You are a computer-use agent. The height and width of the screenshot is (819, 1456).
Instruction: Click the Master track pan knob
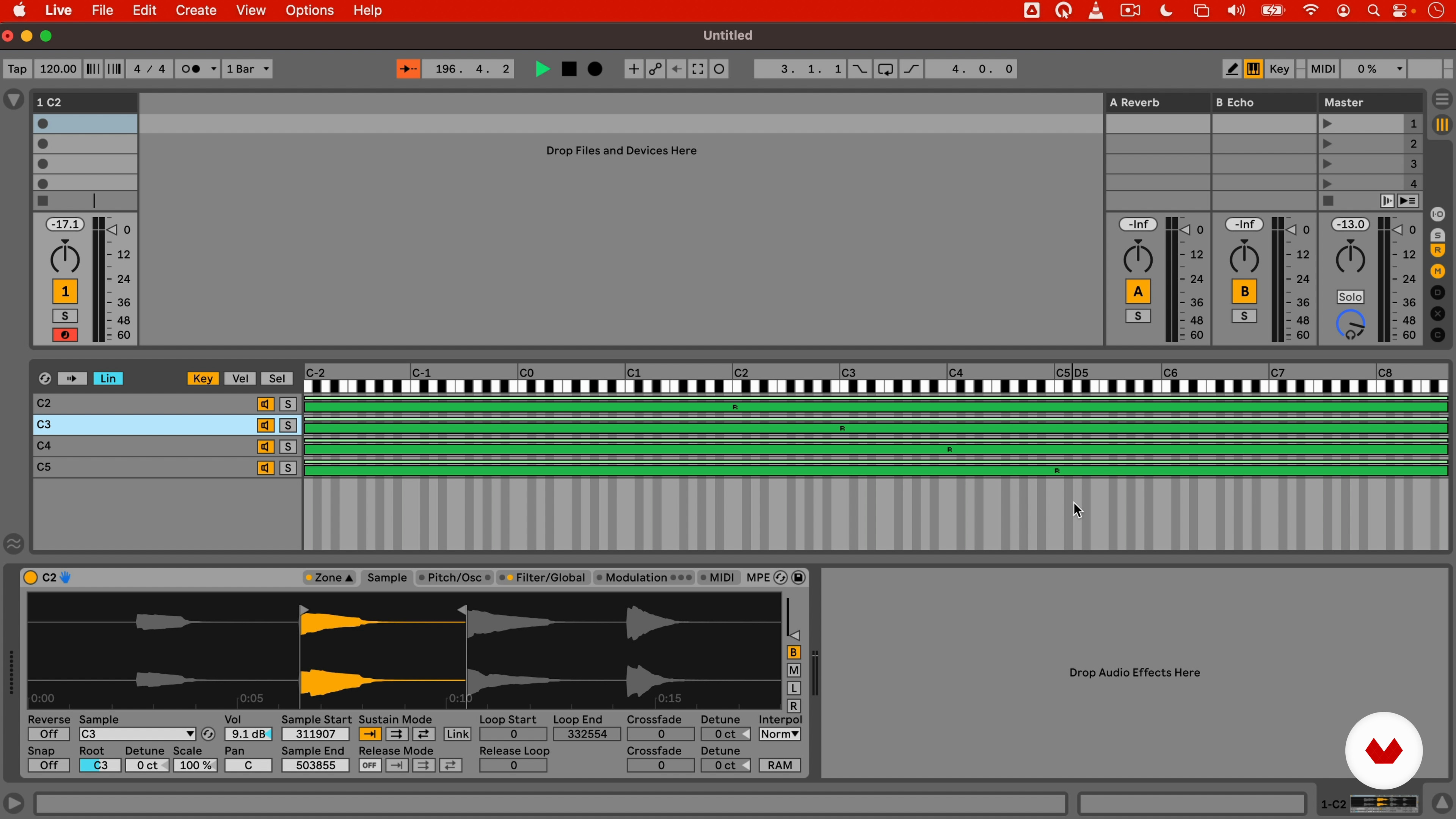(x=1350, y=258)
